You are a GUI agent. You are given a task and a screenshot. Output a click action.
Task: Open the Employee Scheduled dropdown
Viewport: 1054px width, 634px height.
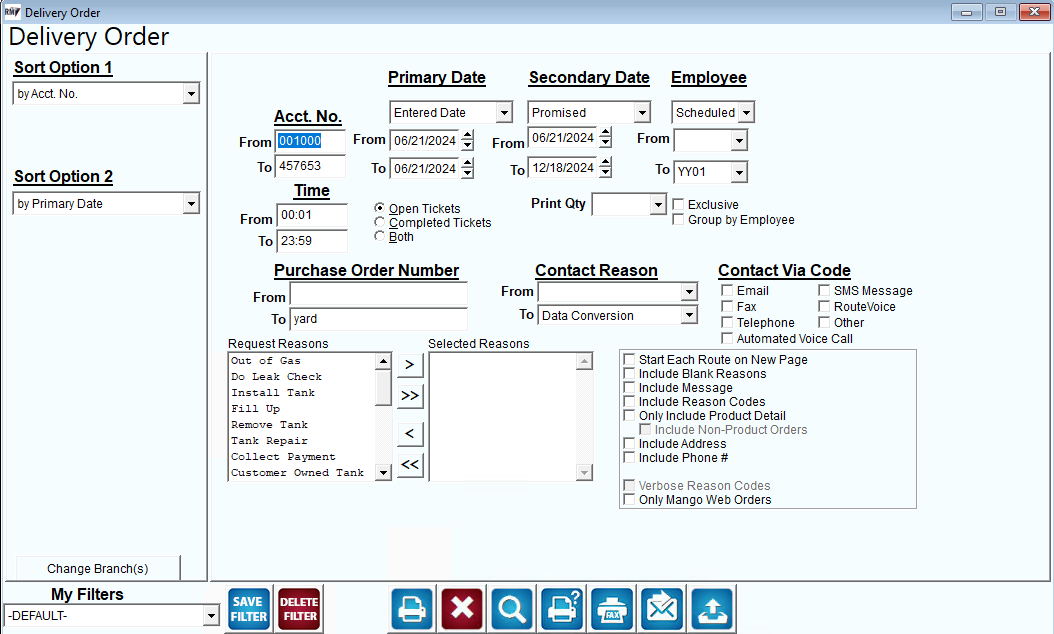pos(745,112)
